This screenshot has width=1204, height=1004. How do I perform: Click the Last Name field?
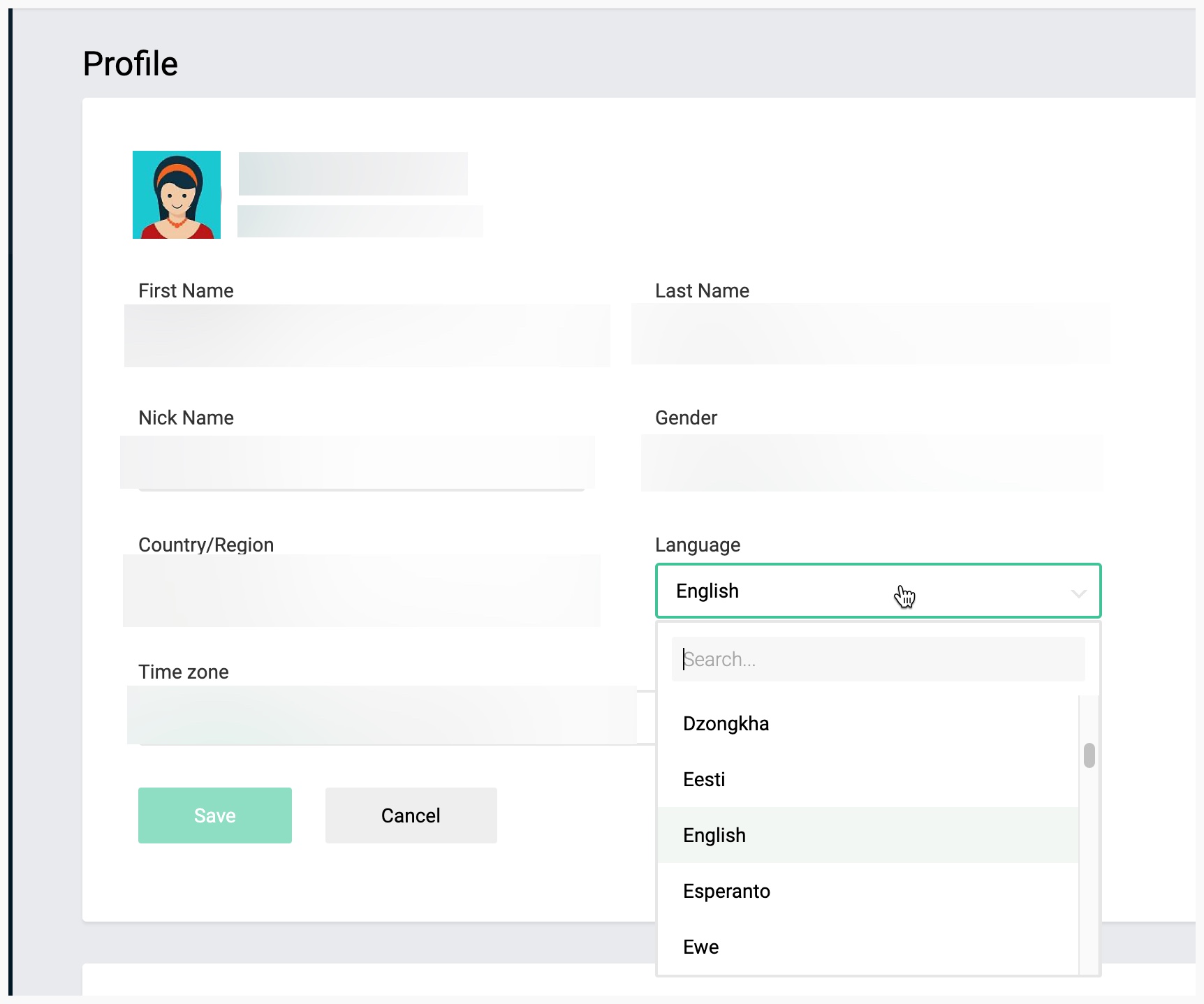(872, 335)
